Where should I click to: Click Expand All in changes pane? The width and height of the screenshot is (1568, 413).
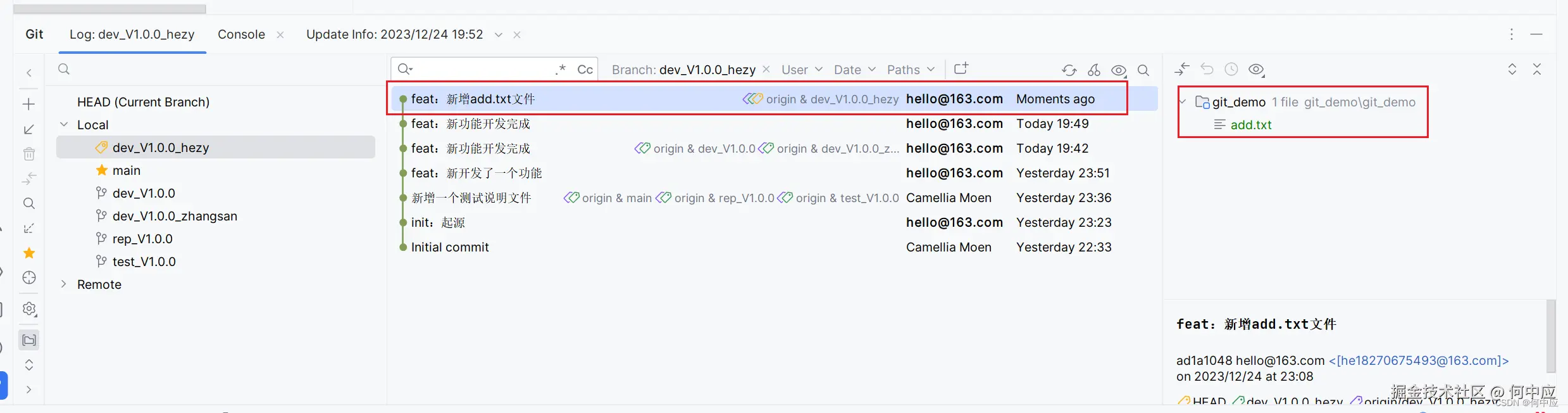click(1512, 69)
